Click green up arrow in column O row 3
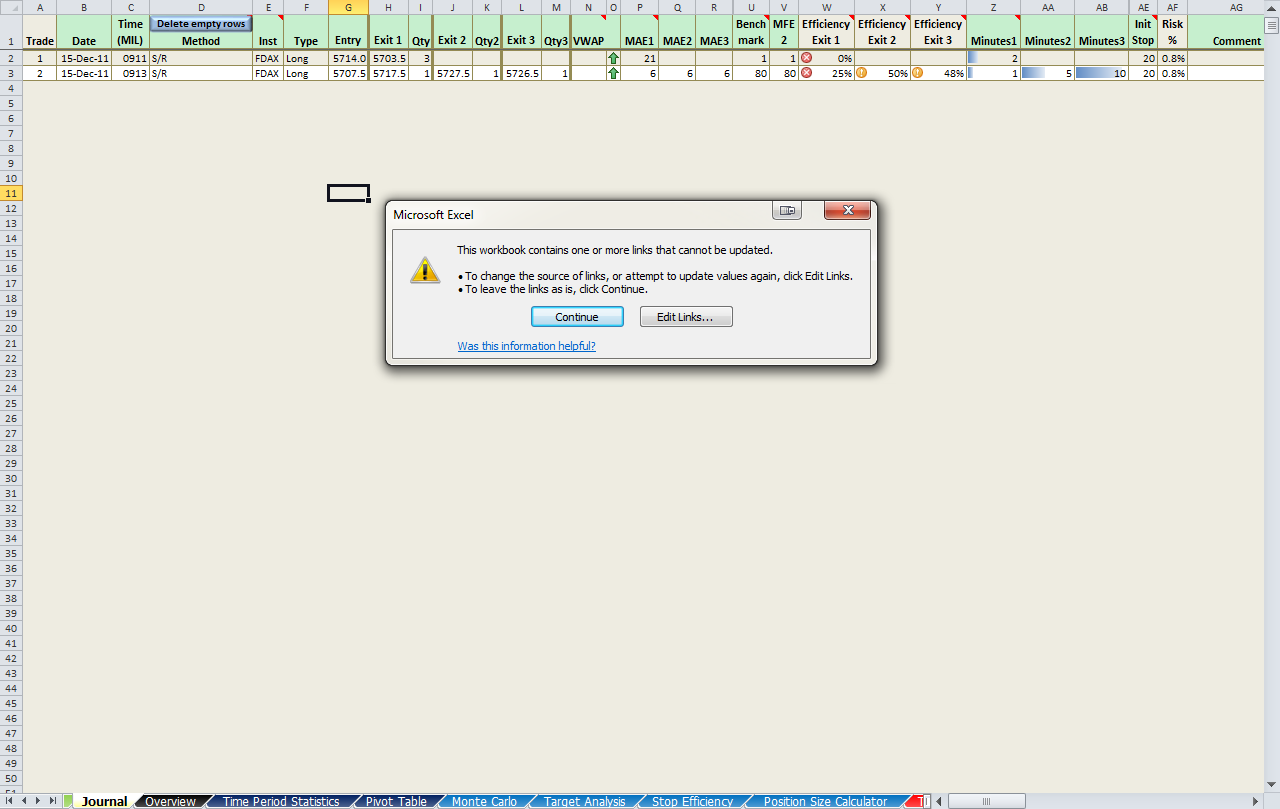 pyautogui.click(x=613, y=73)
